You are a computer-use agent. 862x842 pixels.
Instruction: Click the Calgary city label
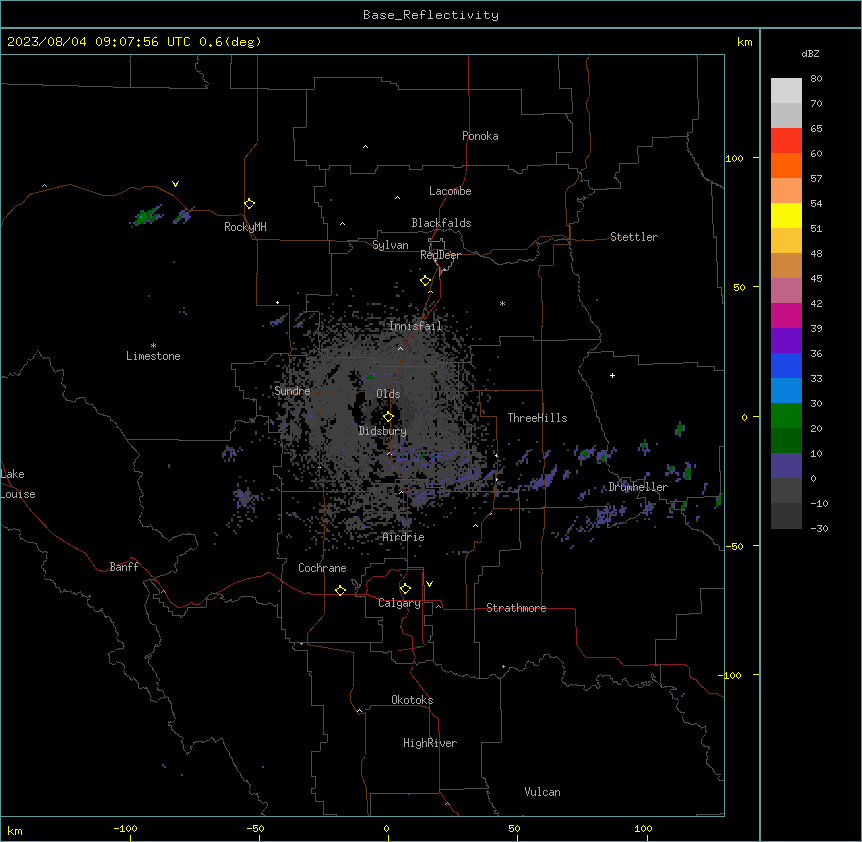(x=400, y=603)
